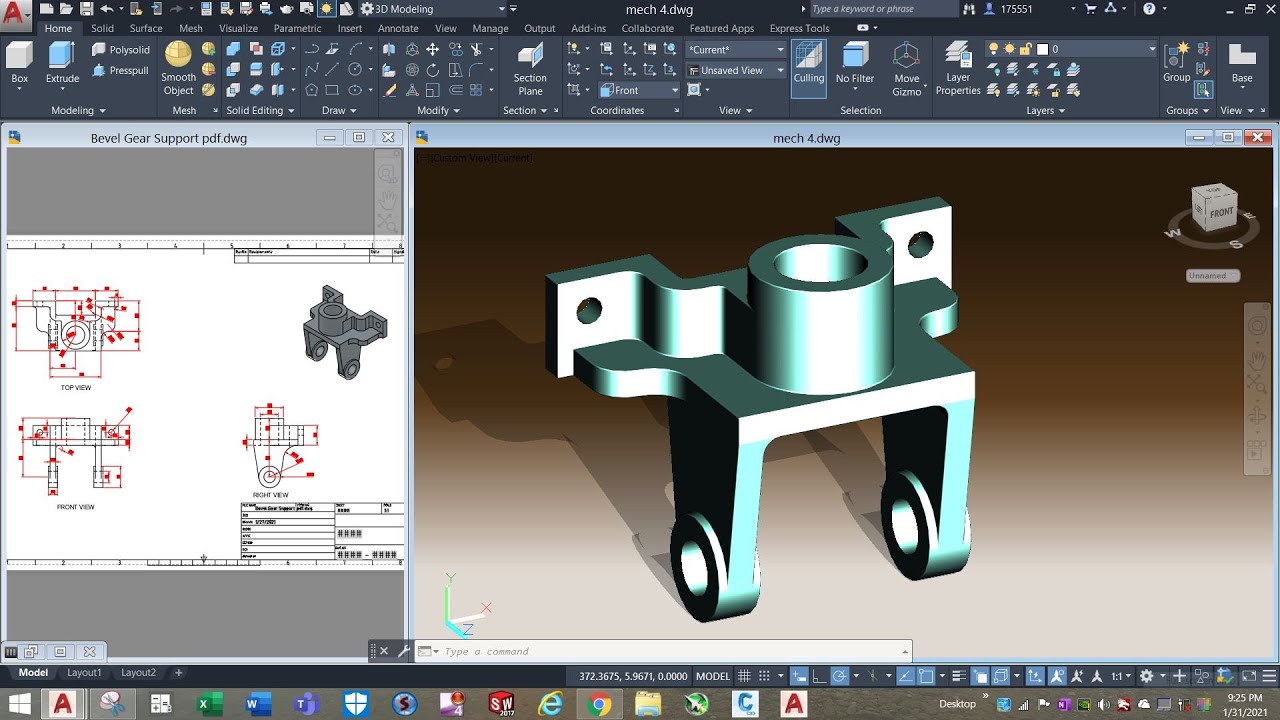Select the Box solid tool
1280x720 pixels.
click(x=19, y=63)
